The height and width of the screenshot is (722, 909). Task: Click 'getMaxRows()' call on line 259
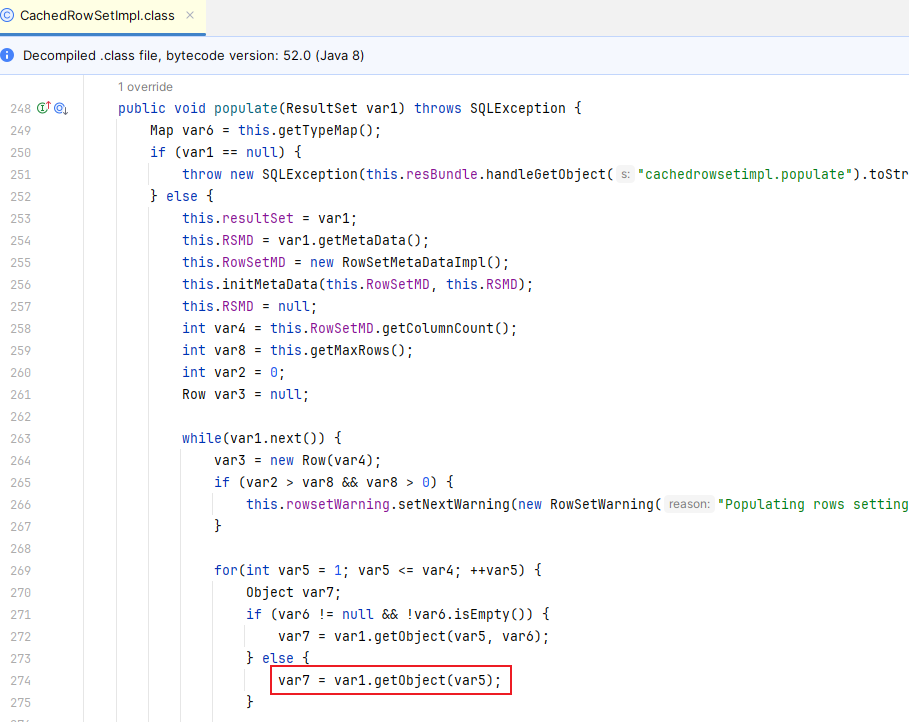pos(357,351)
